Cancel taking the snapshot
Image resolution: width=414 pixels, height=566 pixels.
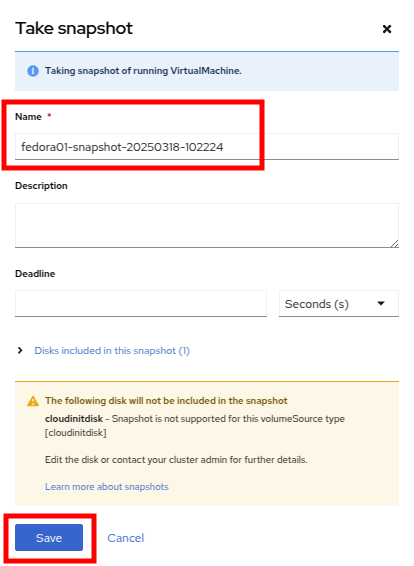click(126, 538)
